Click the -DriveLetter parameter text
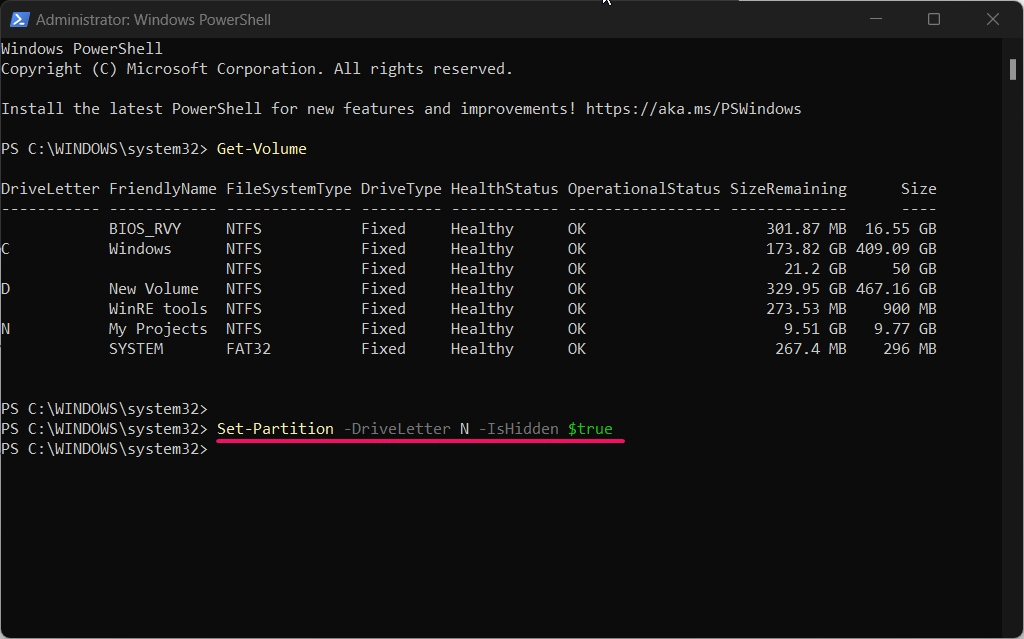Image resolution: width=1024 pixels, height=639 pixels. pyautogui.click(x=396, y=429)
